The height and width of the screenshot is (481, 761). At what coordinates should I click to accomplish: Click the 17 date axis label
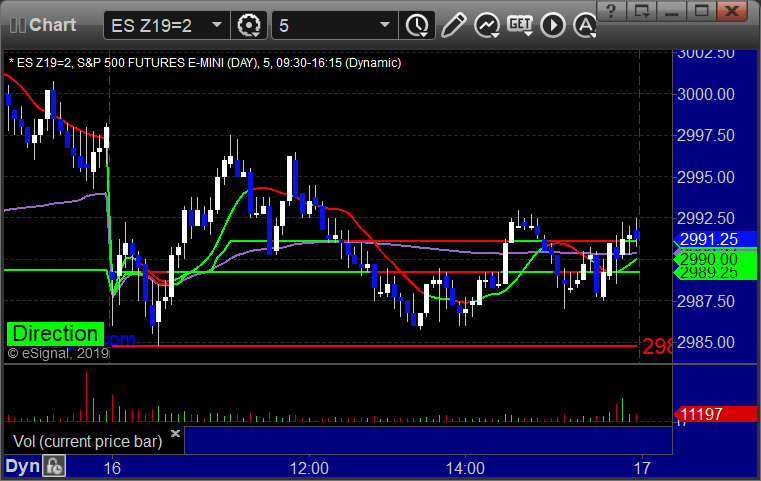pos(642,468)
